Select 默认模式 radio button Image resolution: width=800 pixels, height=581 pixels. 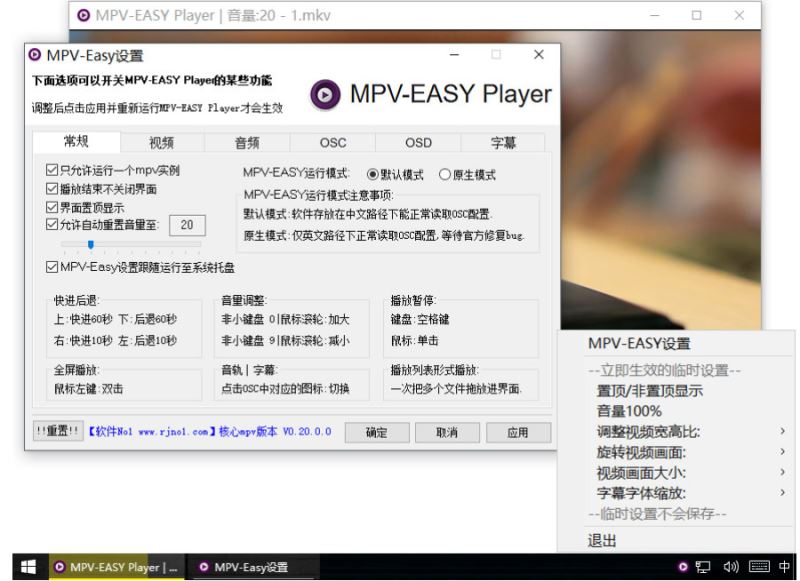pos(372,174)
